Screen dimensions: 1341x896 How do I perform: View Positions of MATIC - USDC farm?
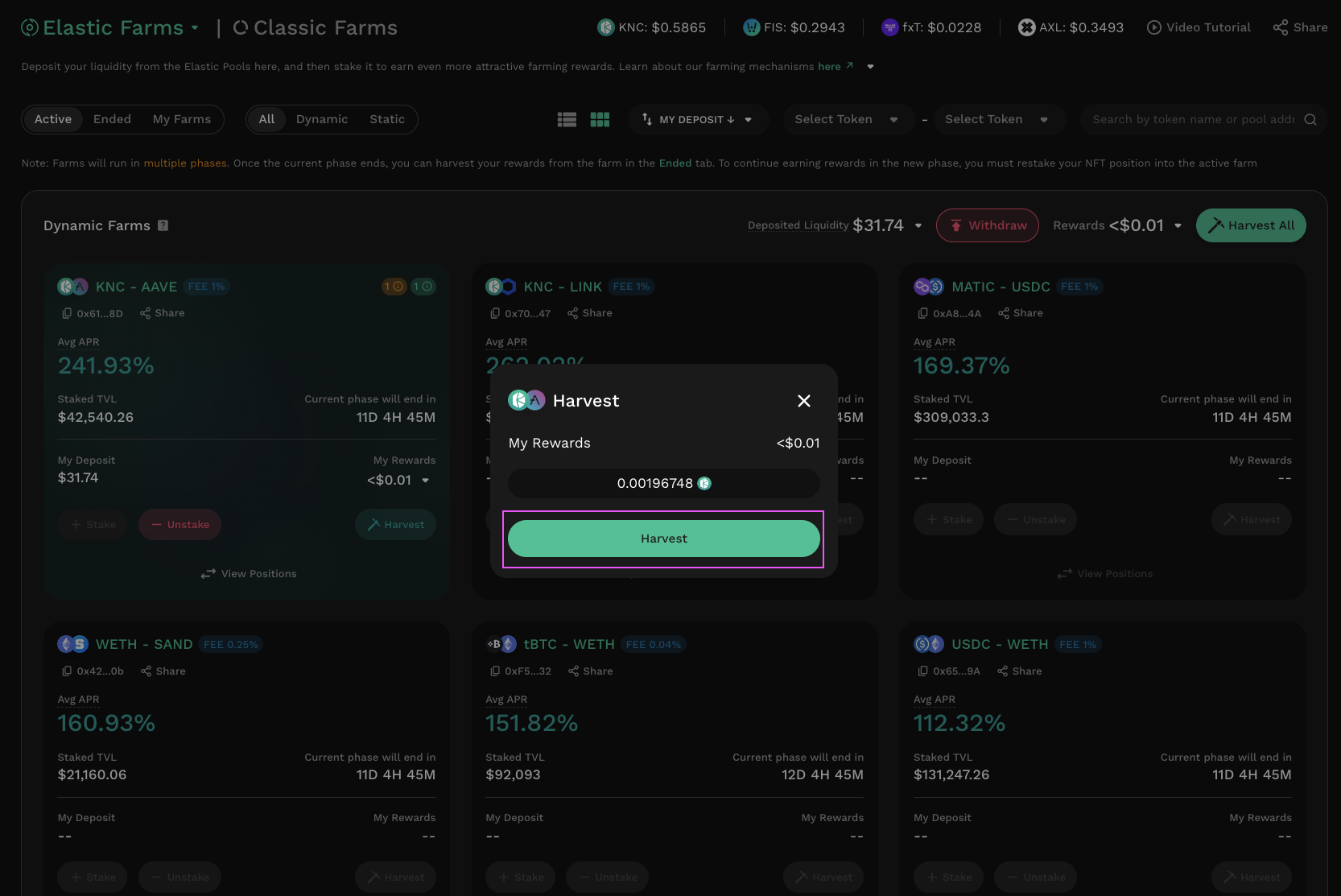click(x=1105, y=574)
